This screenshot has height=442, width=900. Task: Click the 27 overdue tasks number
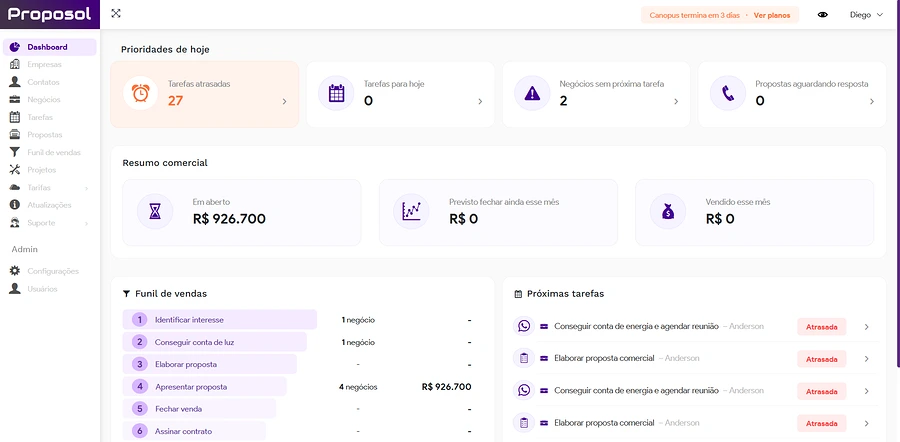[x=175, y=100]
